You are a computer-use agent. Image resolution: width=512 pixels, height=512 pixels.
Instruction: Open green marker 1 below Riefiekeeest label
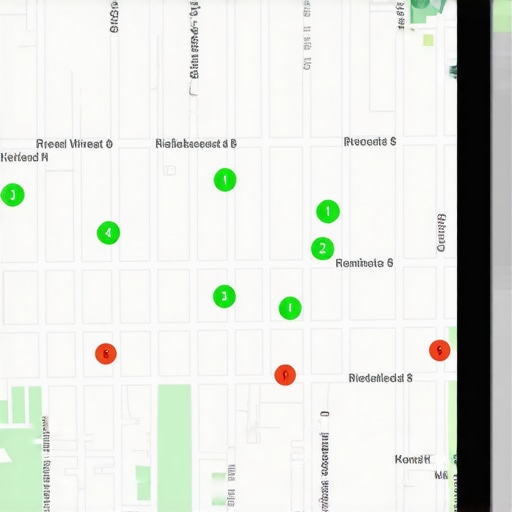tap(225, 180)
